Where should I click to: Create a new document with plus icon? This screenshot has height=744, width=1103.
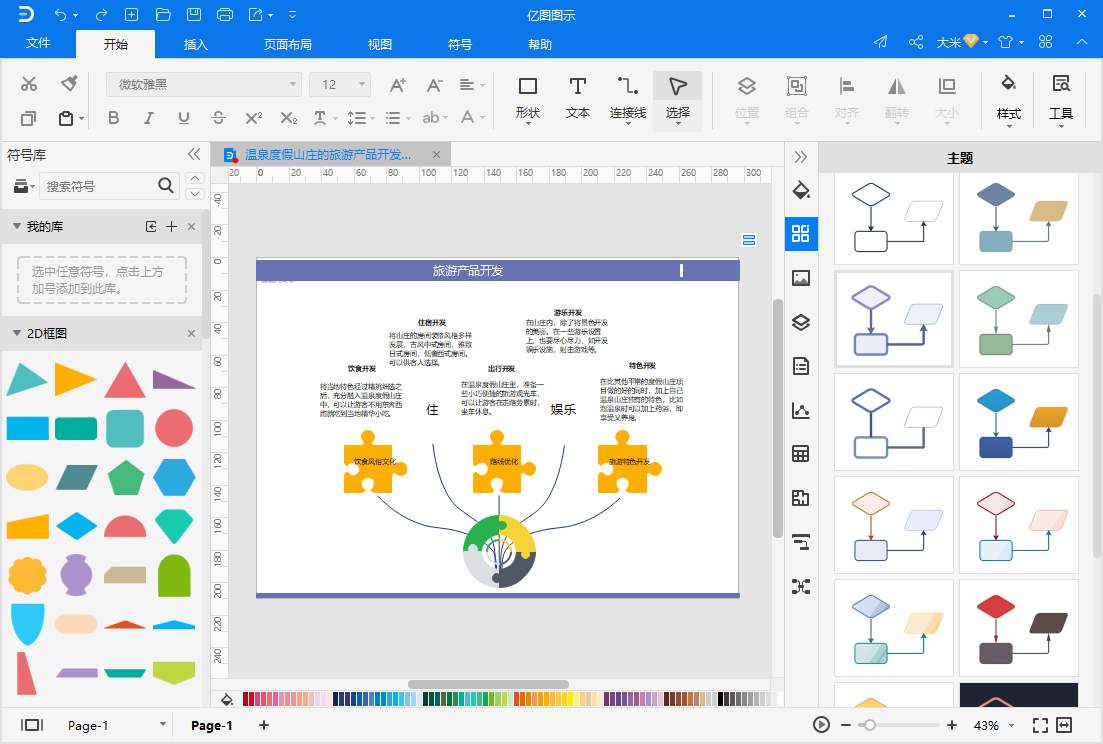[x=132, y=14]
